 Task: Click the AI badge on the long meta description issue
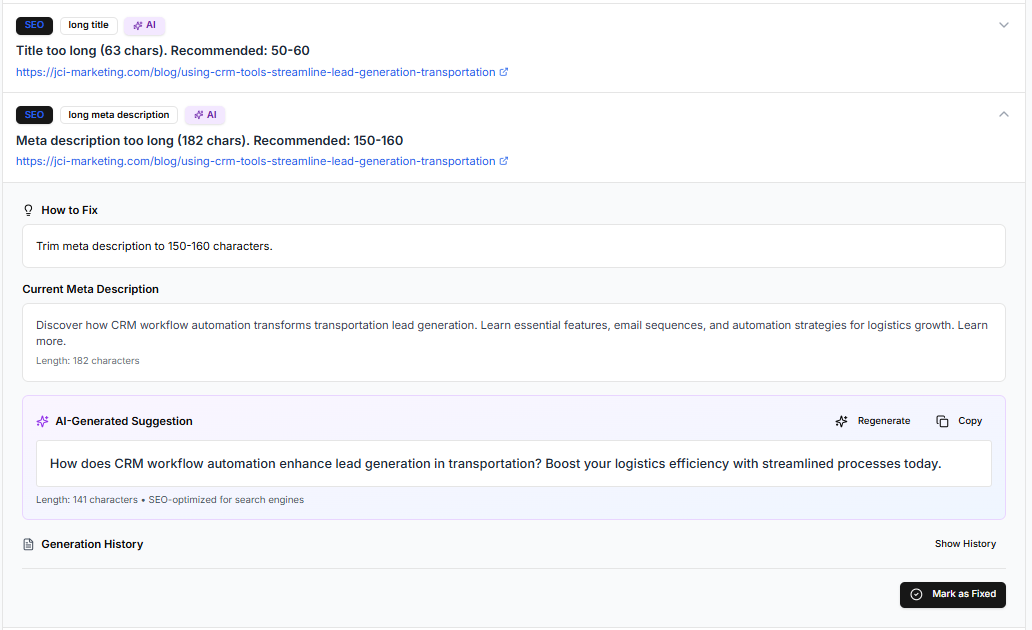click(205, 115)
